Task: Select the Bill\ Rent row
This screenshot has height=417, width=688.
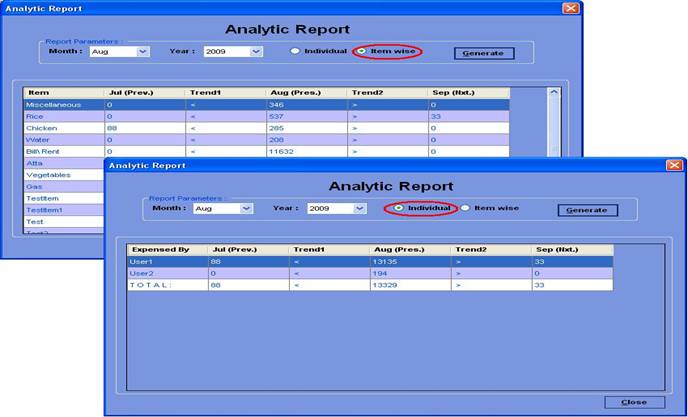Action: pyautogui.click(x=267, y=151)
